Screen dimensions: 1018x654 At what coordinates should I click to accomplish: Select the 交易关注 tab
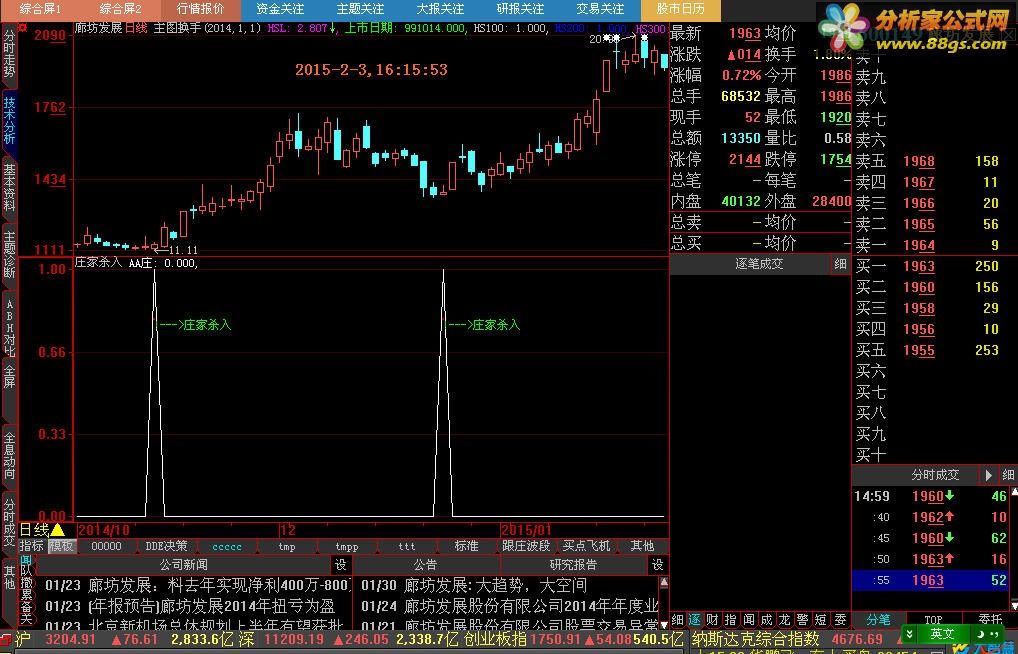tap(601, 9)
